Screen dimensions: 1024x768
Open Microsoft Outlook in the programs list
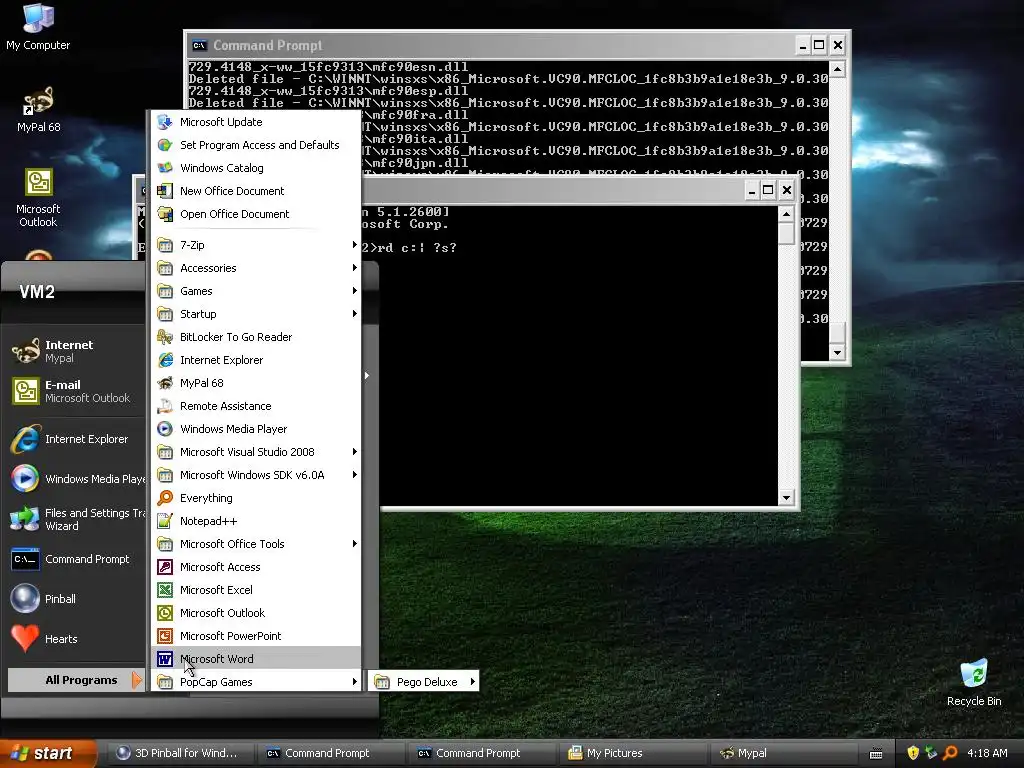[x=256, y=613]
